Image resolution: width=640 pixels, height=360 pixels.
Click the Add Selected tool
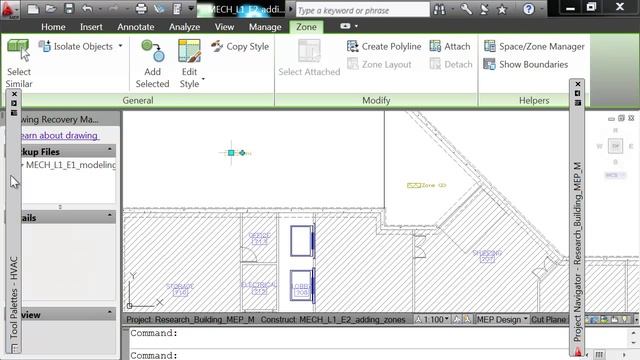pos(152,64)
